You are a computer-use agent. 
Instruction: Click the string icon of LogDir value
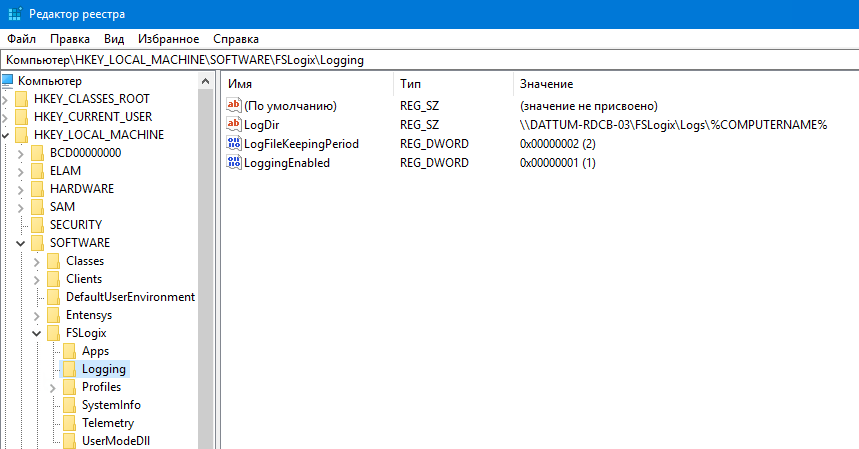(x=234, y=124)
